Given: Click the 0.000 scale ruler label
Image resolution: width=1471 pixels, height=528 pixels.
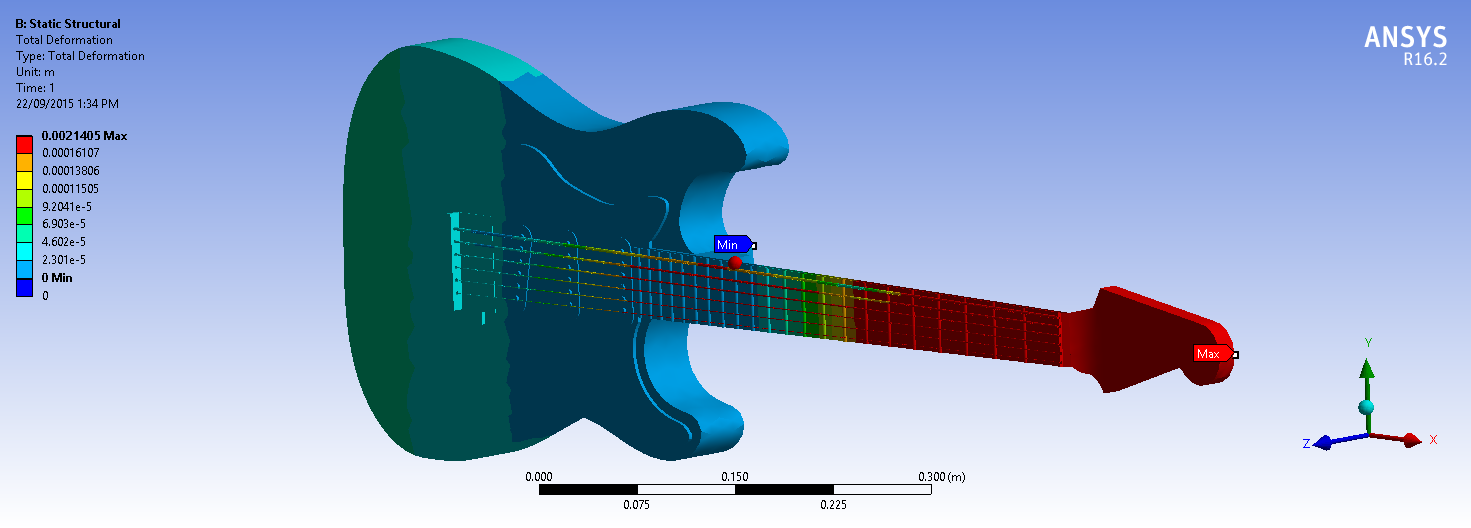Looking at the screenshot, I should 539,477.
